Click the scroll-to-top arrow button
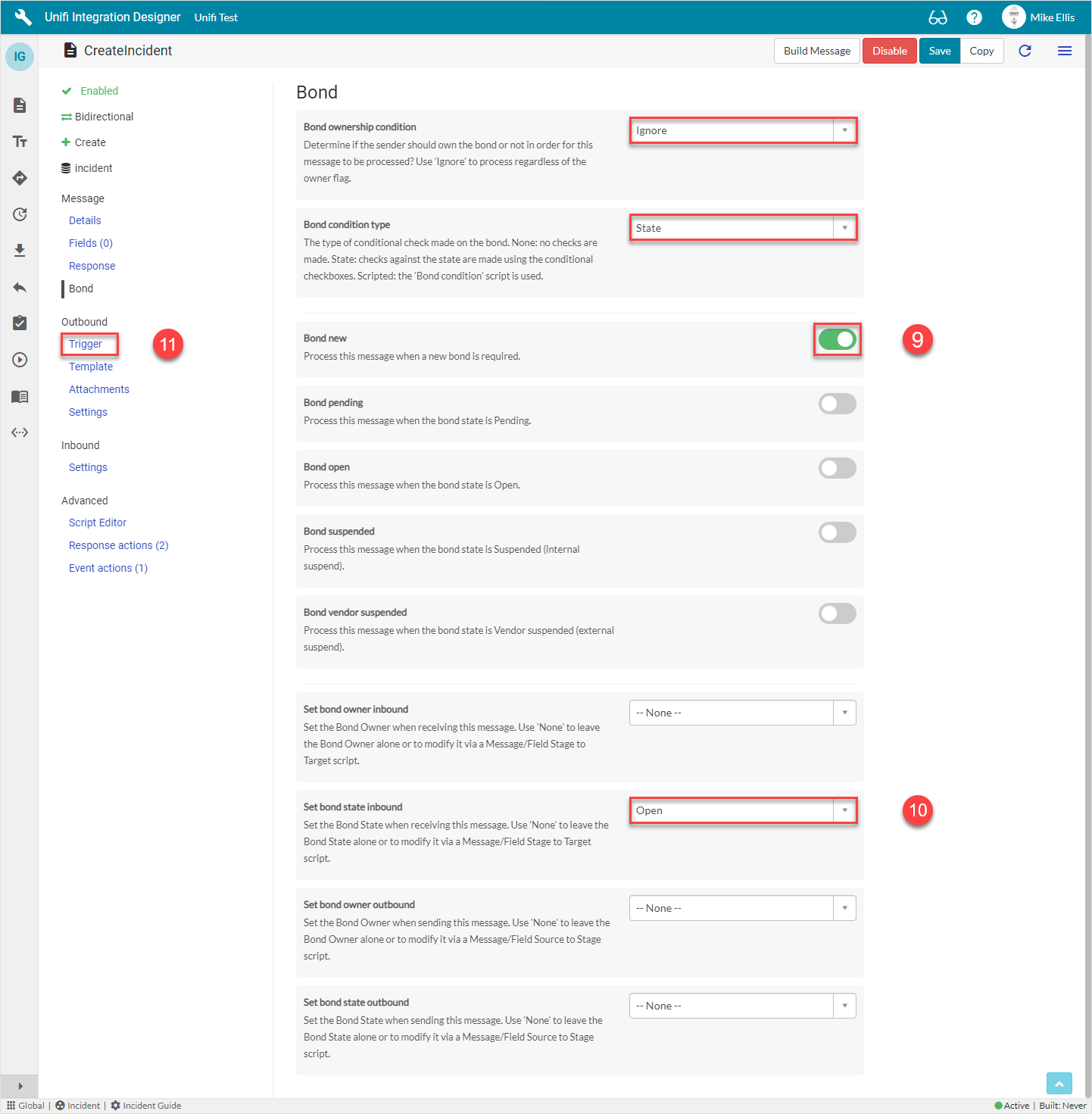Viewport: 1092px width, 1114px height. pos(1059,1084)
